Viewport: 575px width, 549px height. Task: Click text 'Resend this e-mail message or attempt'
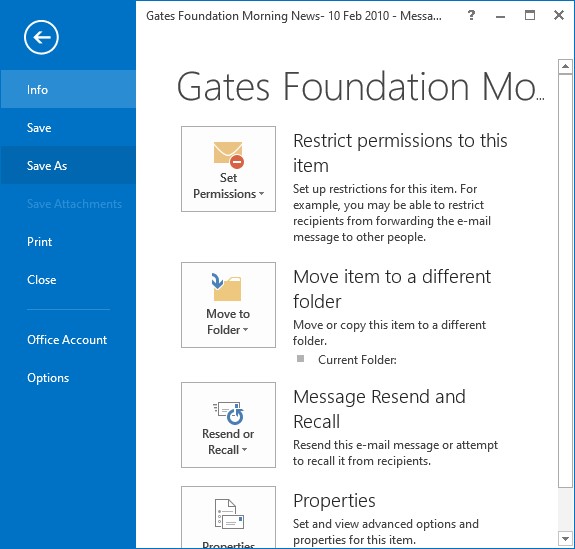395,445
